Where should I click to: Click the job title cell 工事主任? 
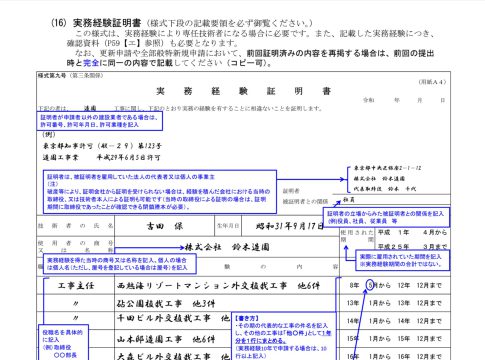(76, 286)
